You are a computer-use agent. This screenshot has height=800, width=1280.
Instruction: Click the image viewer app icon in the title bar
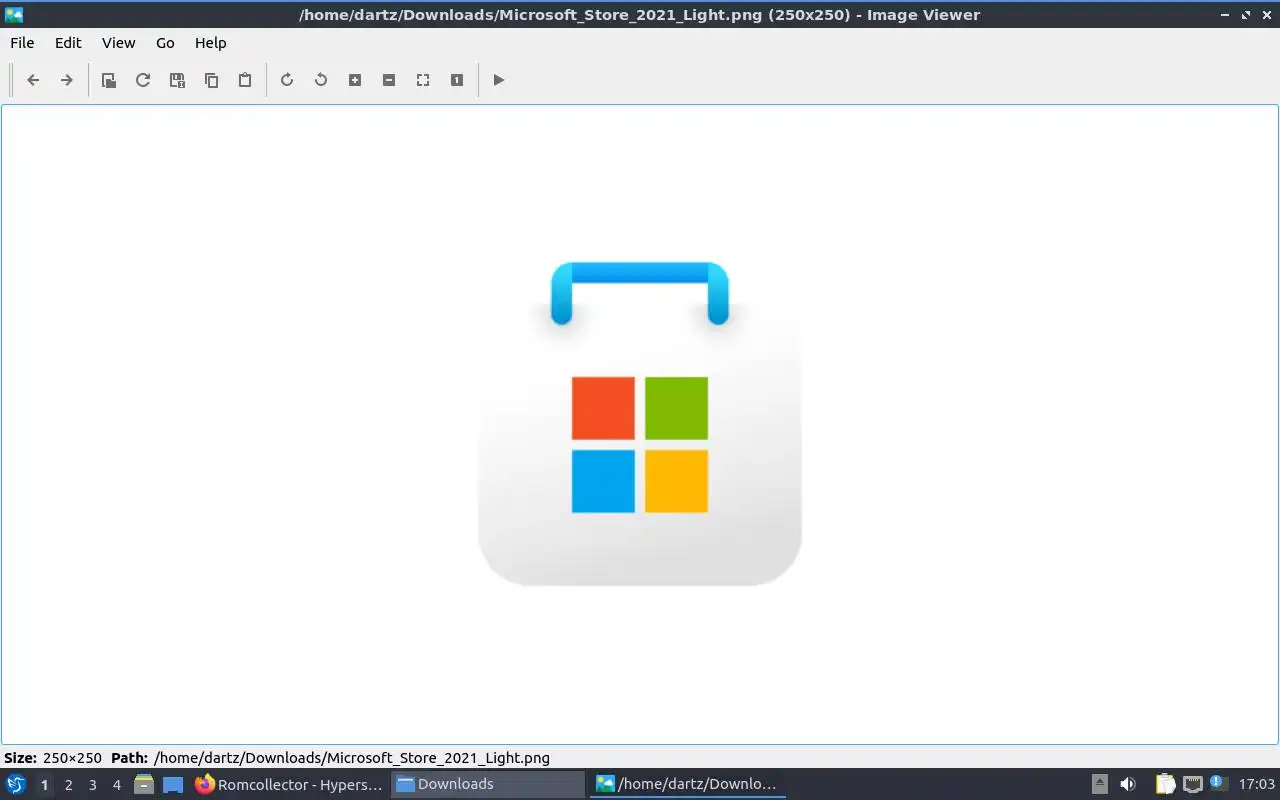14,14
